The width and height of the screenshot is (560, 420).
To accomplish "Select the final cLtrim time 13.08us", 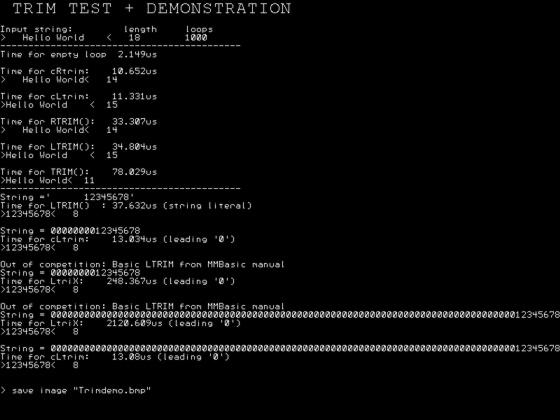I will tap(131, 357).
